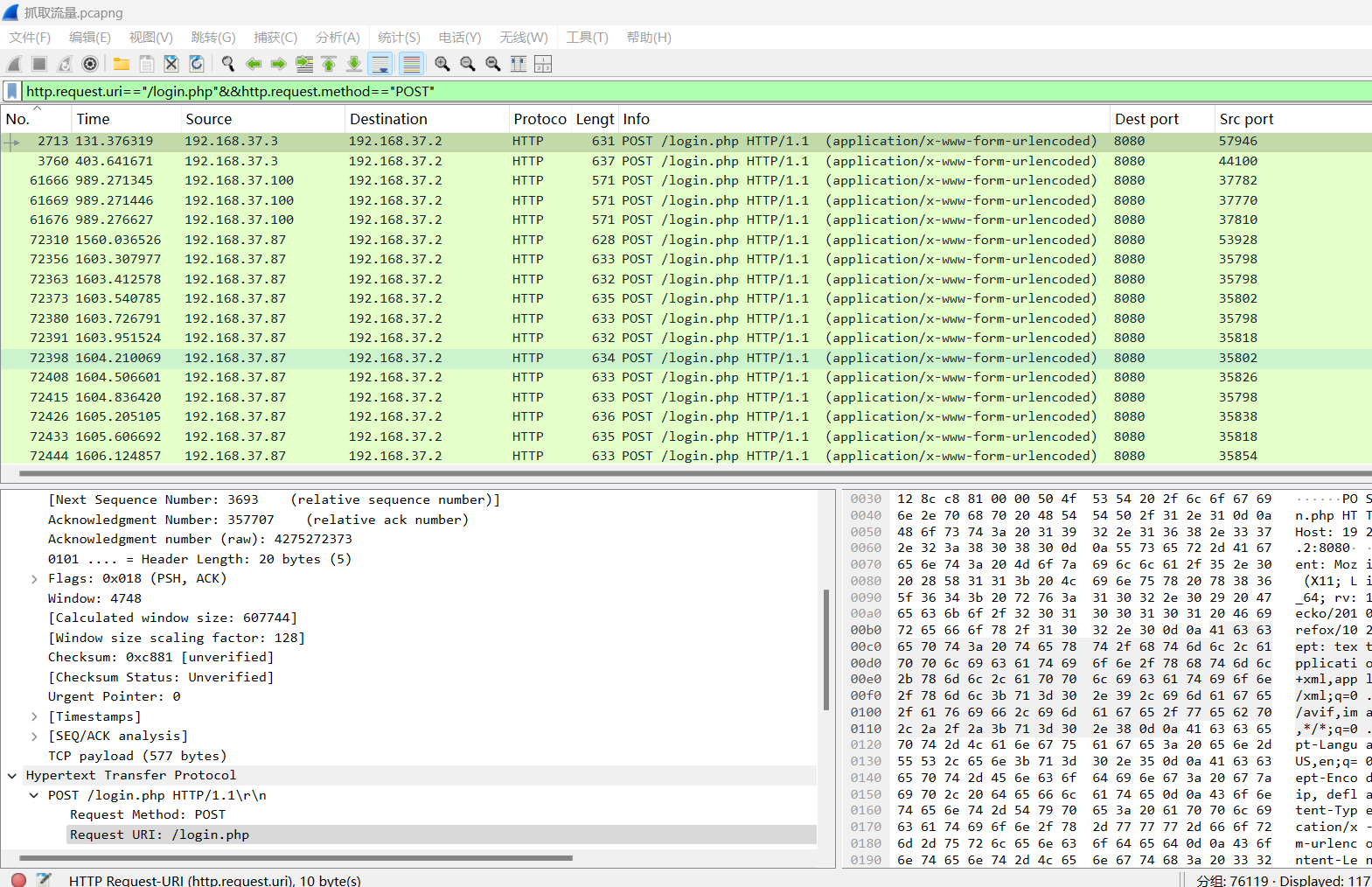Select packet number 72398 row

click(686, 358)
